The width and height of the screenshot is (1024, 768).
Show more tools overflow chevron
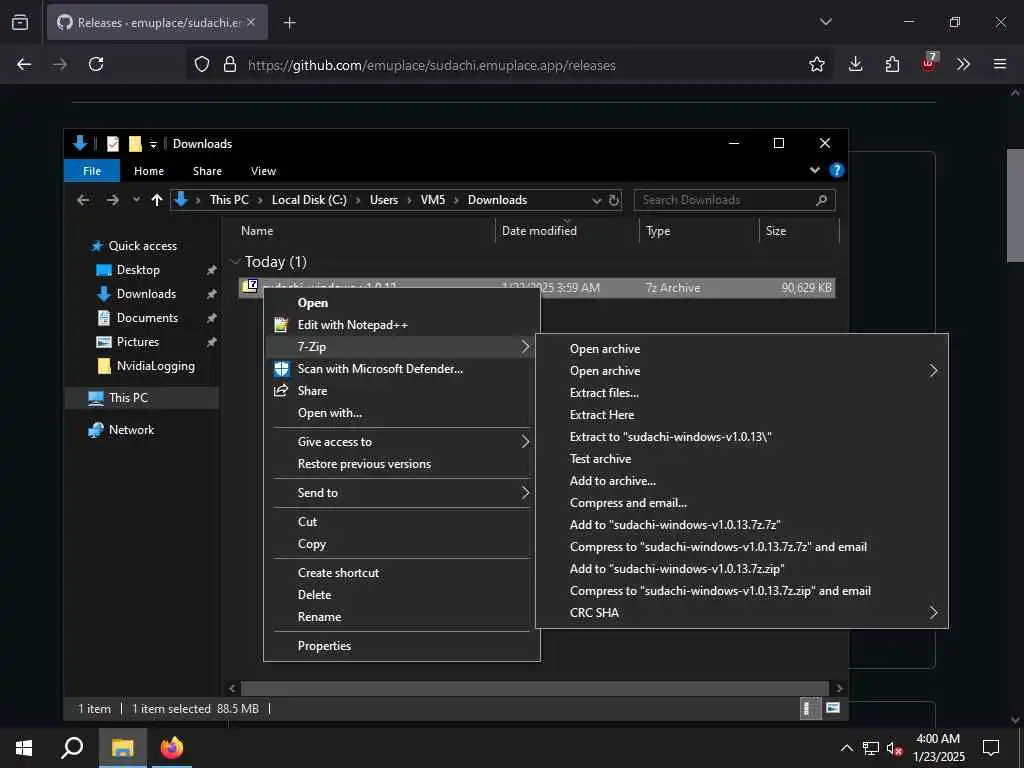pyautogui.click(x=963, y=65)
